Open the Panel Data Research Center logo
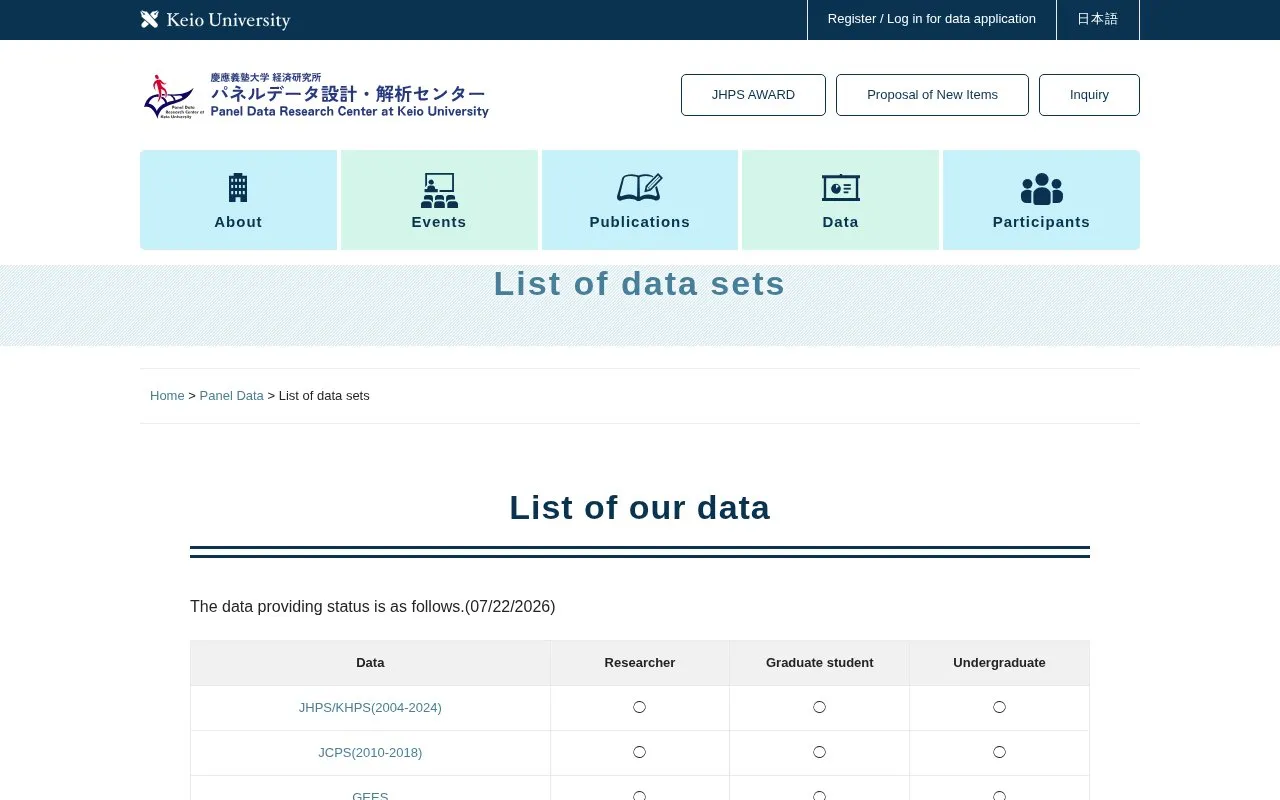1280x800 pixels. (x=315, y=96)
